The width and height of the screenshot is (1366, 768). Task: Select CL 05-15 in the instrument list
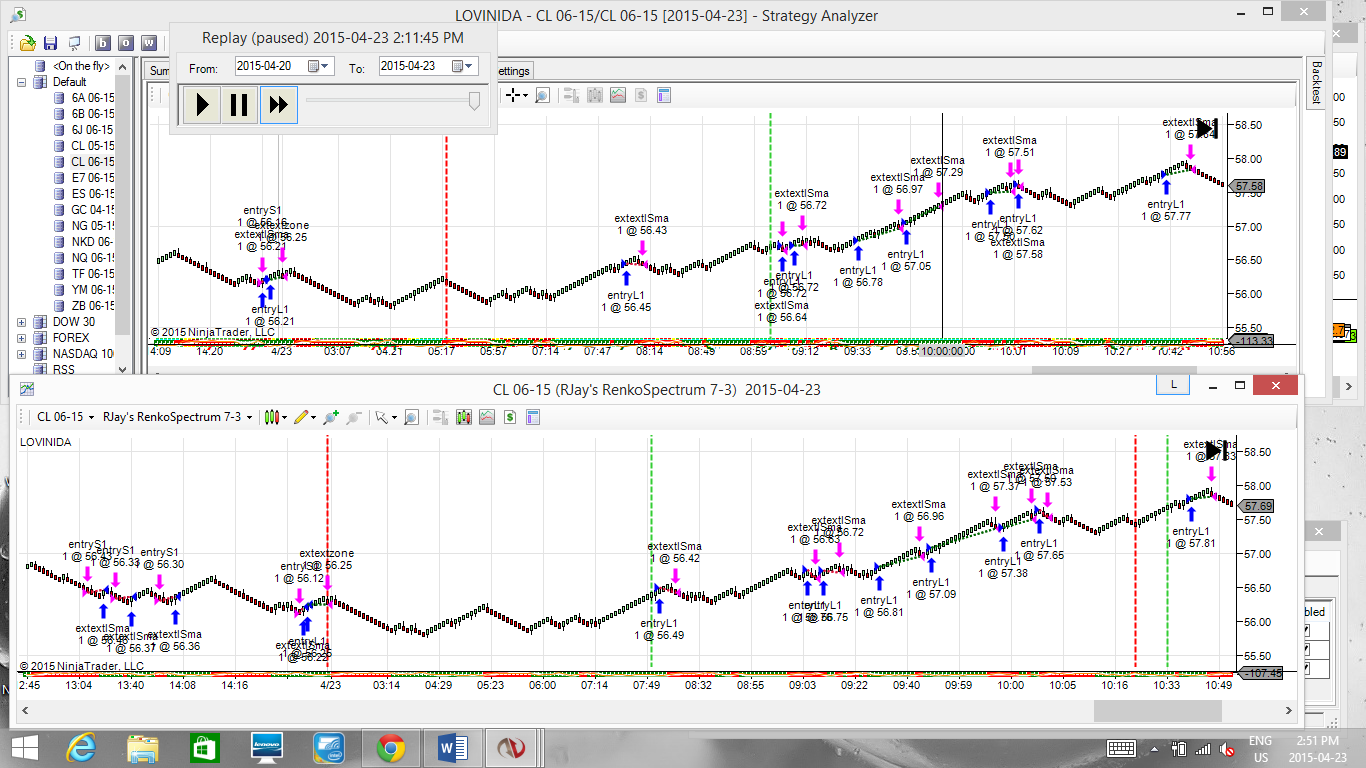click(x=92, y=146)
